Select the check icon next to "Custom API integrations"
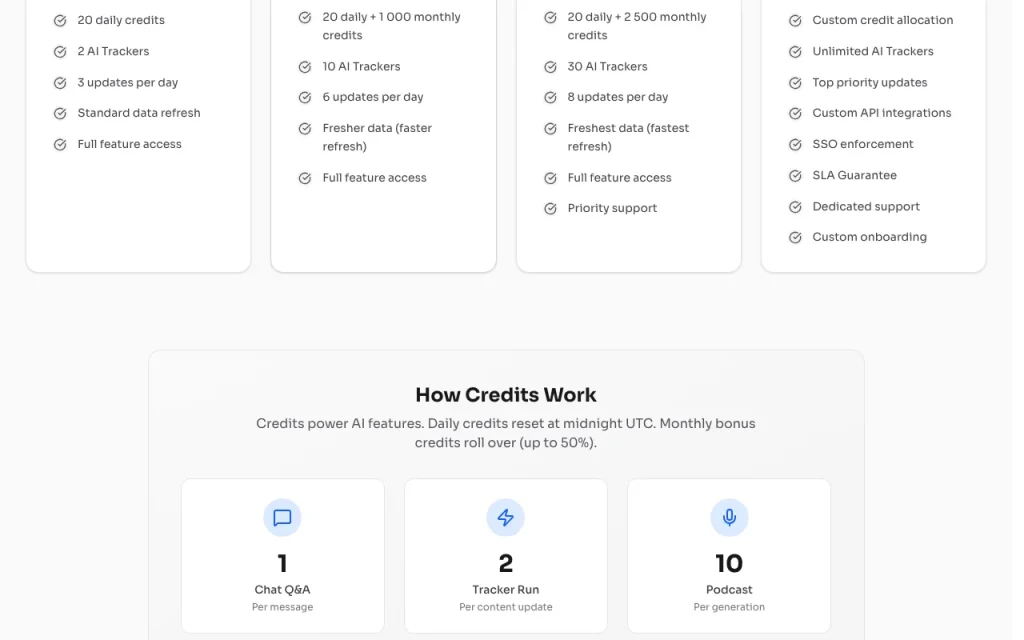This screenshot has width=1024, height=640. (795, 114)
